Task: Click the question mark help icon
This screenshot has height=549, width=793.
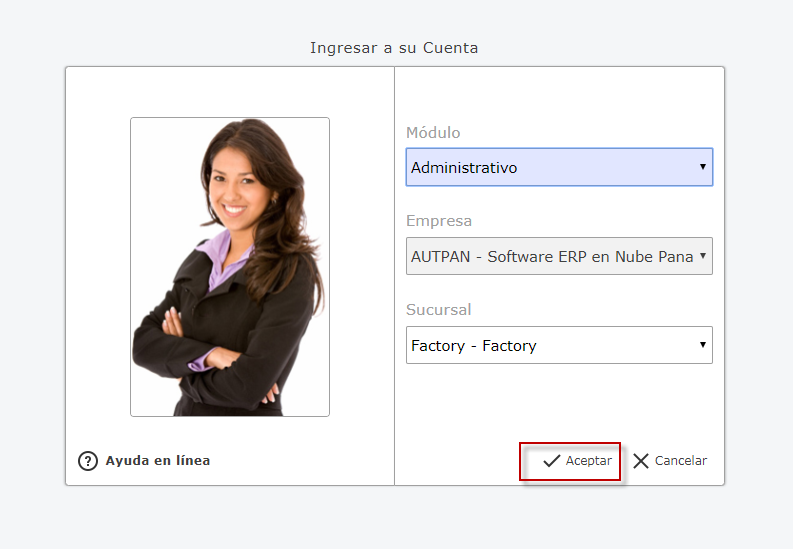Action: pos(88,461)
